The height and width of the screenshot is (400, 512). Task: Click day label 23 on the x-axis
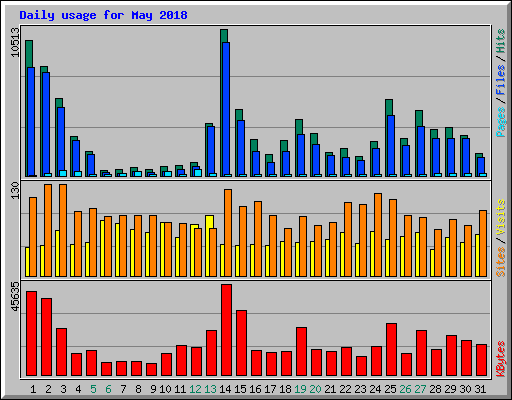pyautogui.click(x=360, y=389)
